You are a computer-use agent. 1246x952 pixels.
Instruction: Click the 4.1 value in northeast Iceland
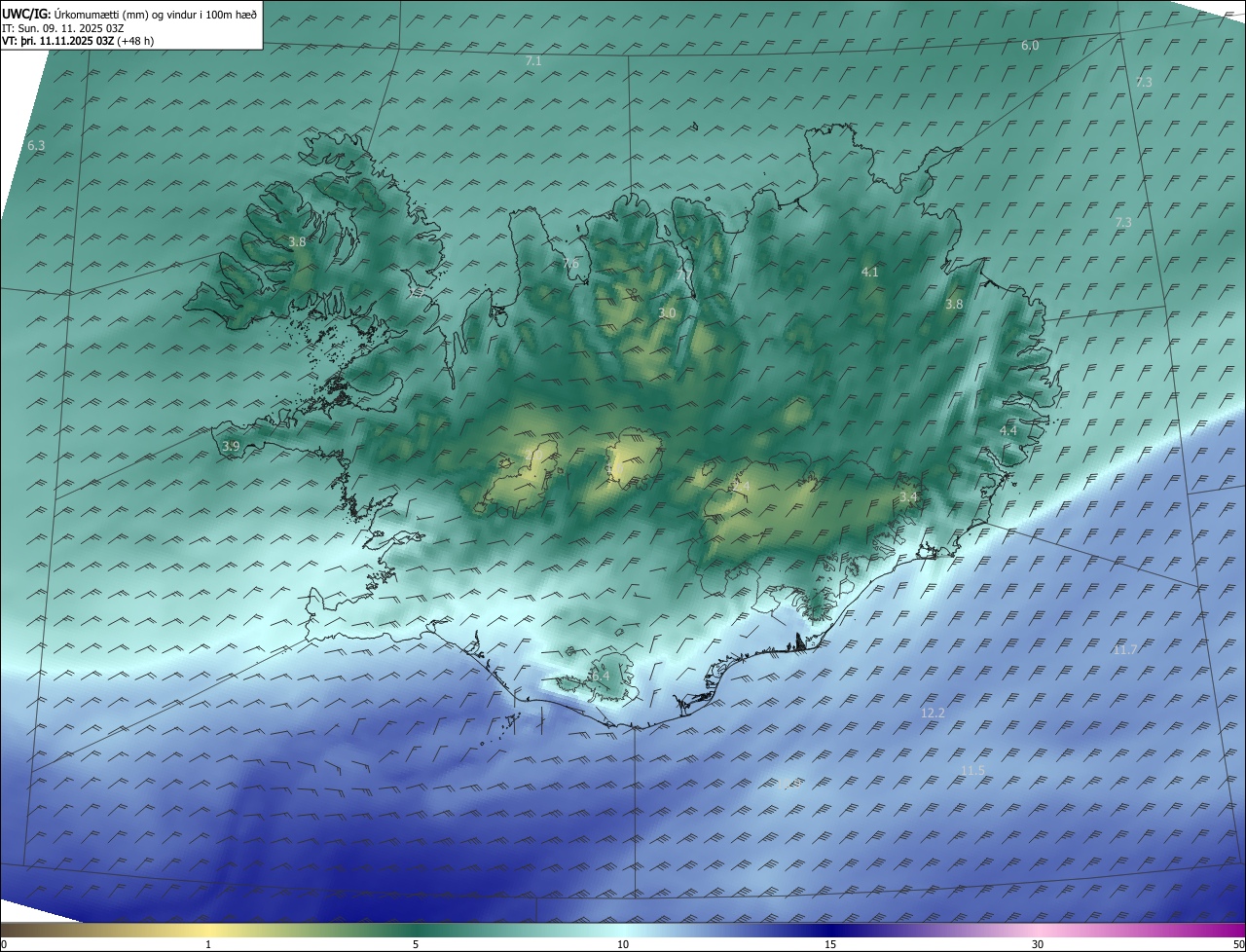click(x=870, y=273)
